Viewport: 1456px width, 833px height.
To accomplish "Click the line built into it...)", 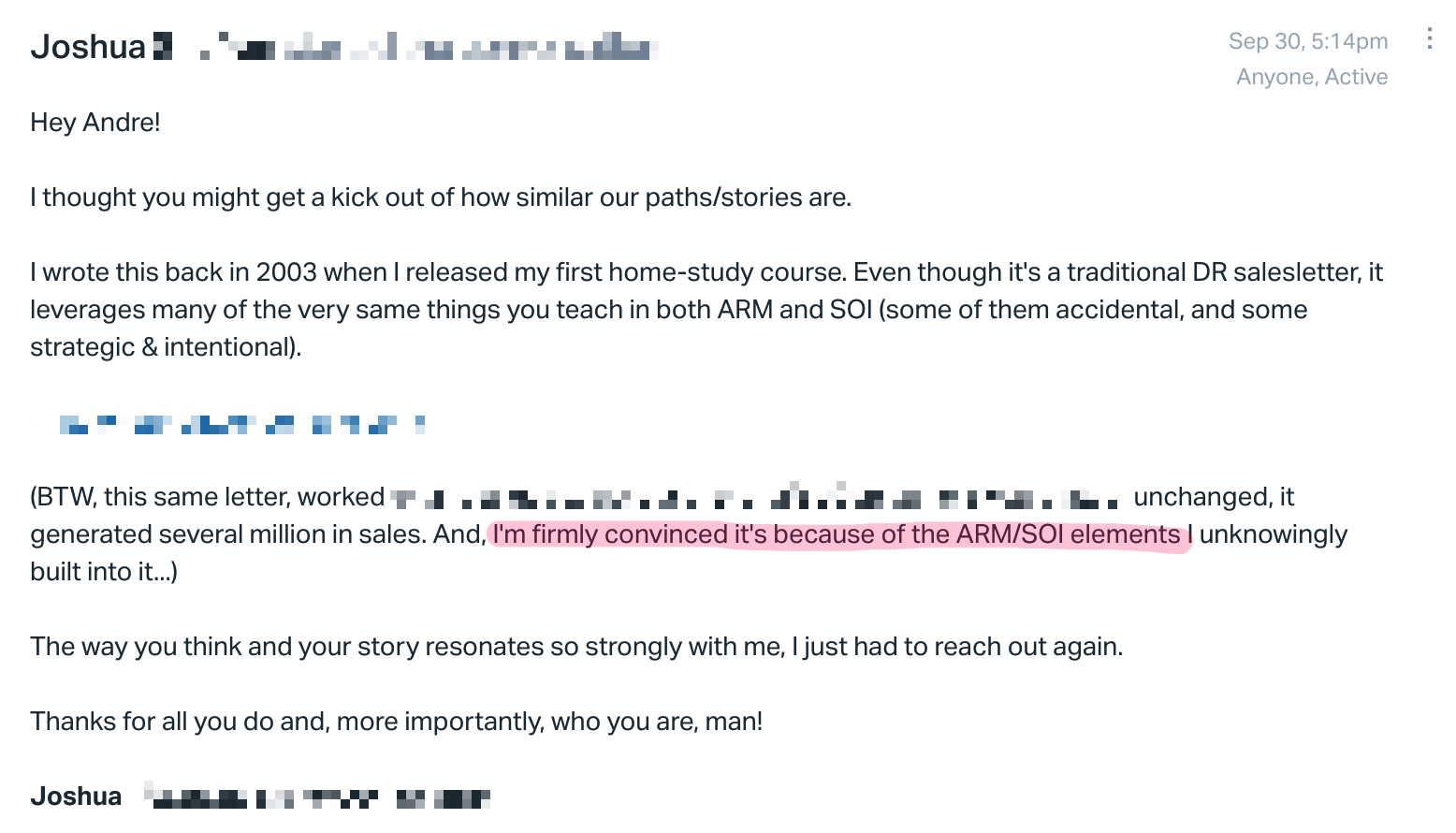I will tap(104, 572).
